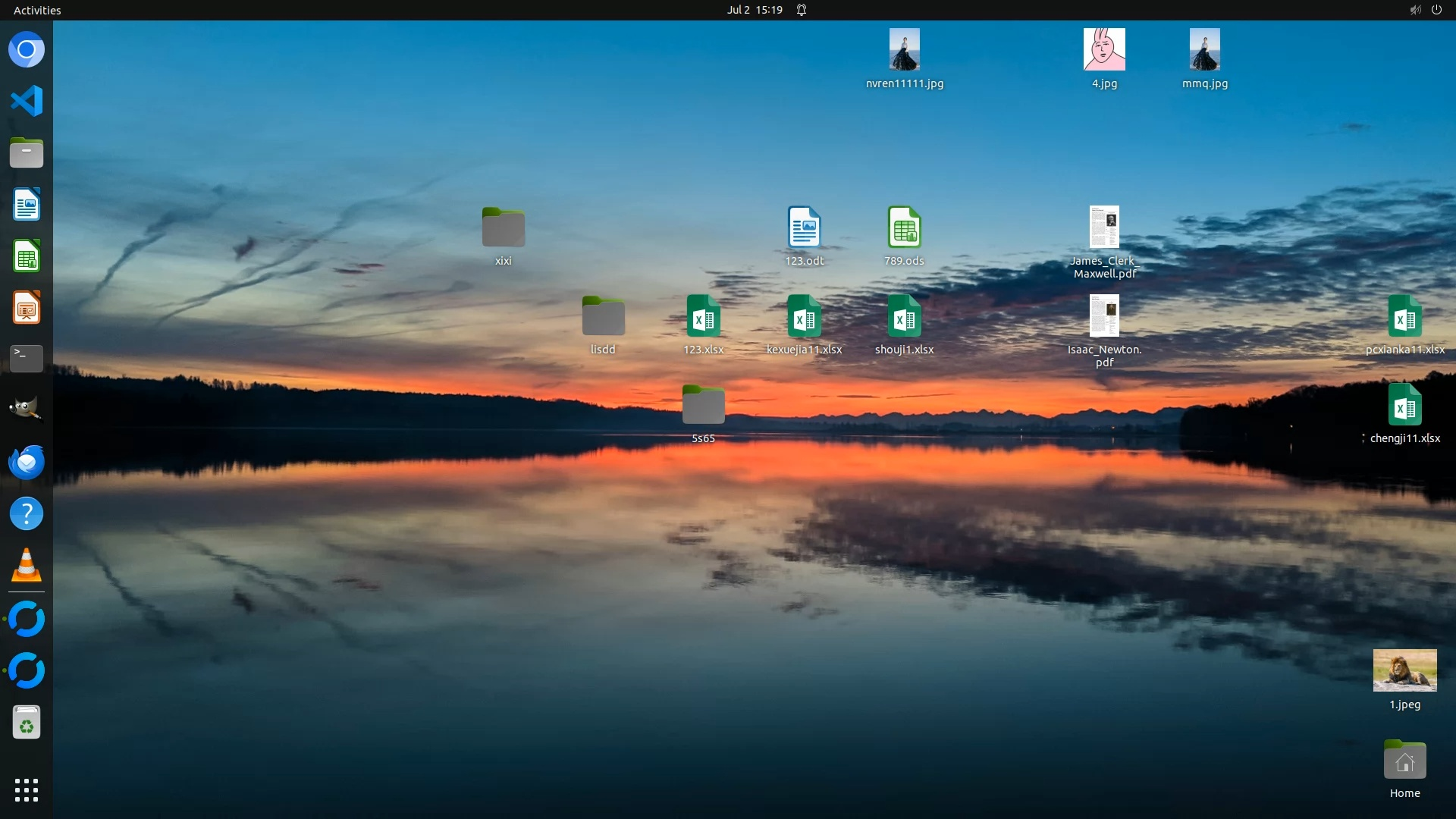Image resolution: width=1456 pixels, height=819 pixels.
Task: Open LibreOffice Writer in the dock
Action: [x=27, y=205]
